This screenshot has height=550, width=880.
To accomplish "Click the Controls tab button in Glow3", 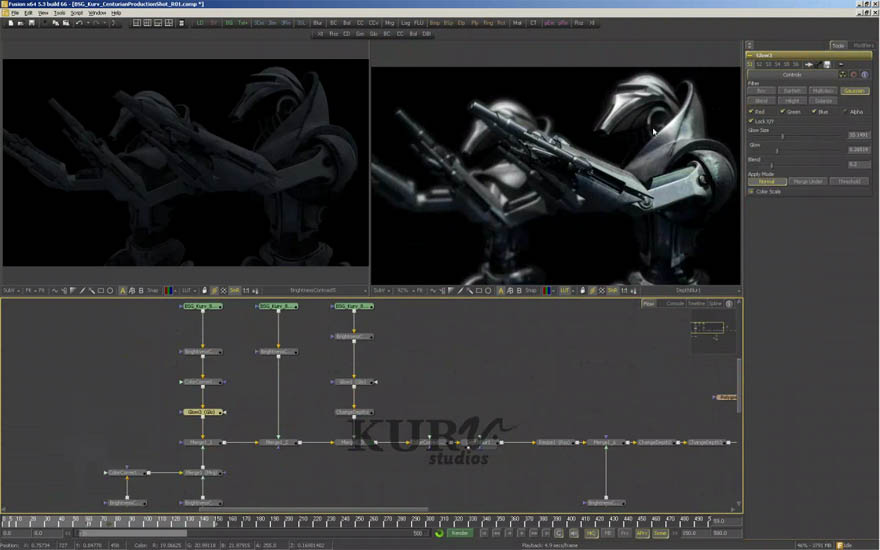I will [x=792, y=75].
